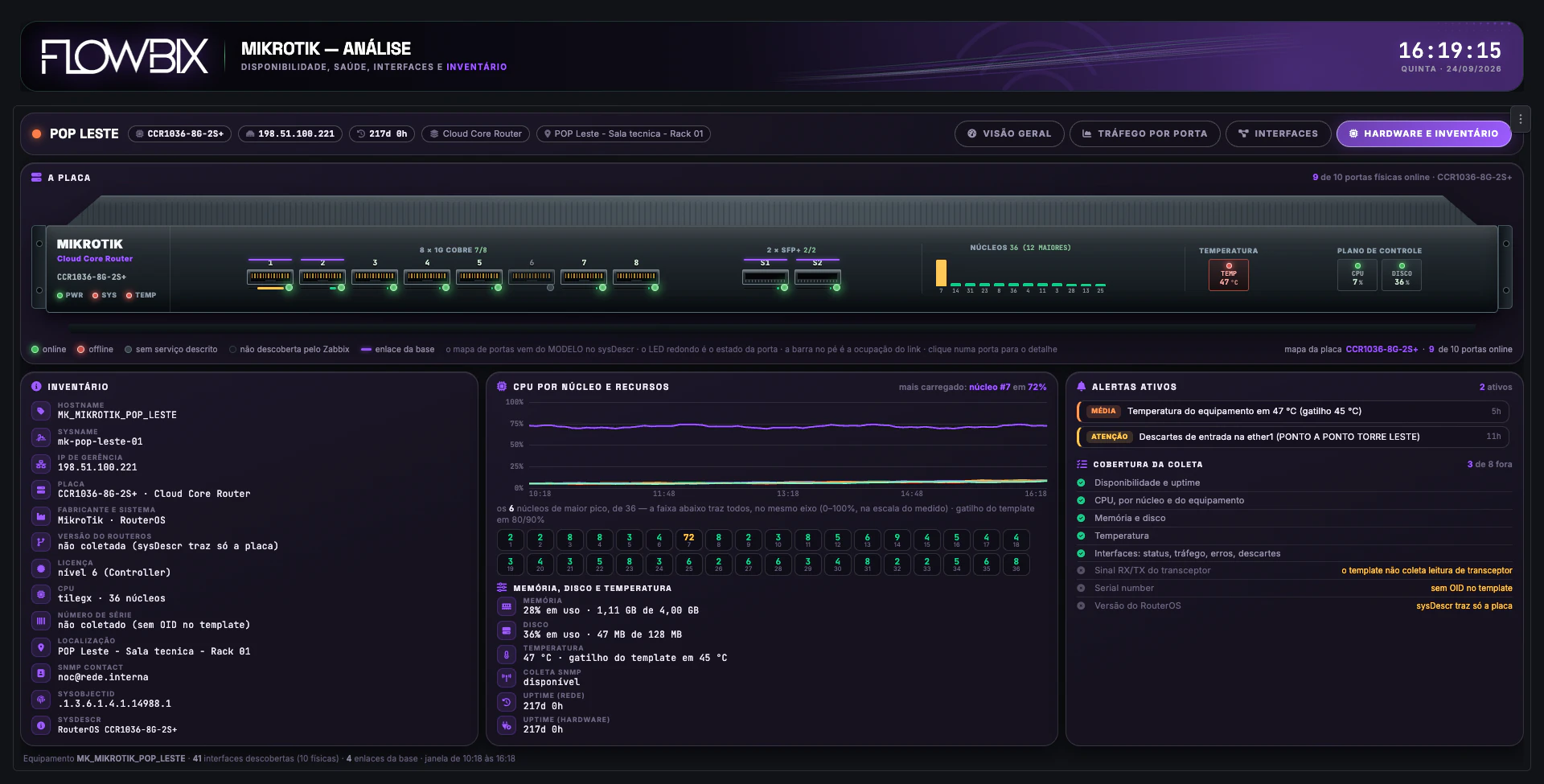The image size is (1544, 784).
Task: Select copper port 1 on the board
Action: pos(270,277)
